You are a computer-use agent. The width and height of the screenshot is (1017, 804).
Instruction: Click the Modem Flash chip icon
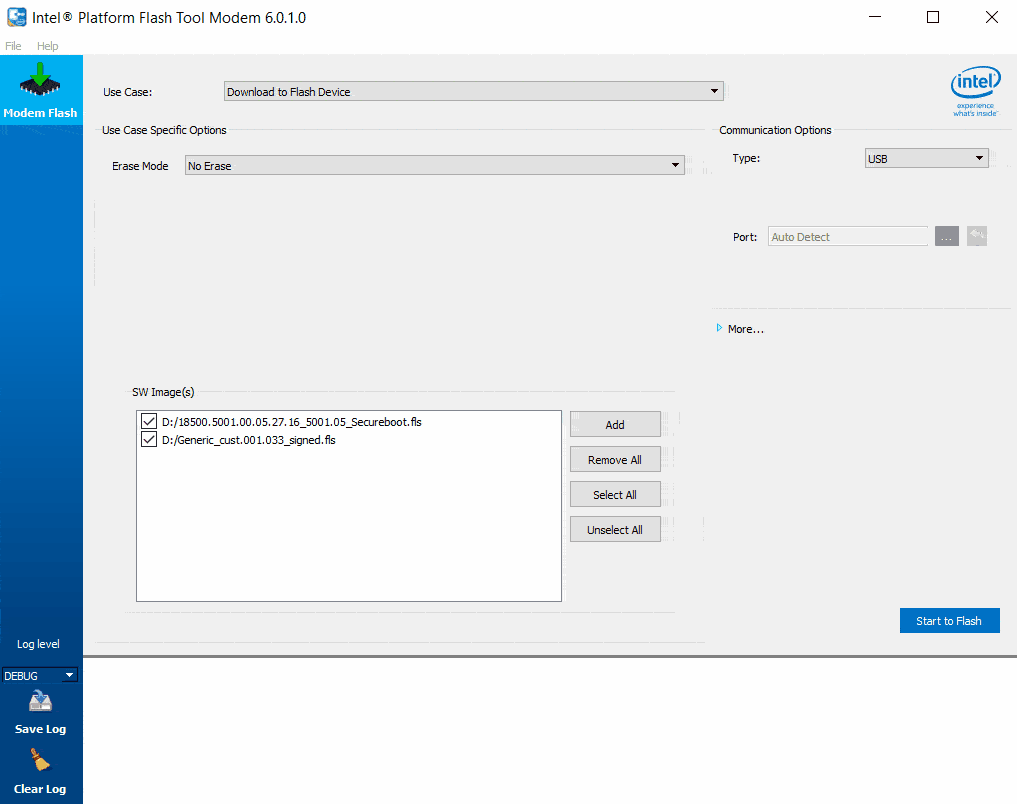tap(41, 81)
